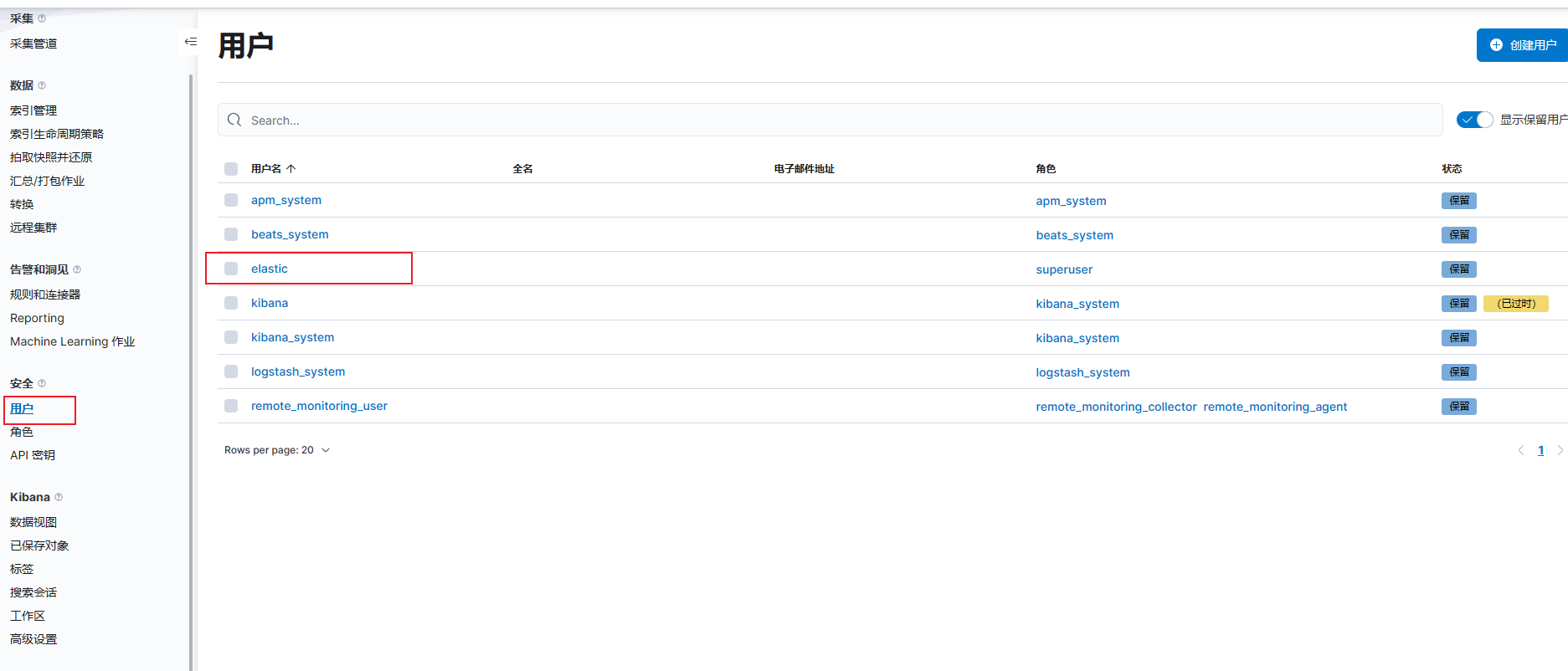Image resolution: width=1568 pixels, height=671 pixels.
Task: Open 采集管道 in sidebar
Action: click(x=33, y=44)
